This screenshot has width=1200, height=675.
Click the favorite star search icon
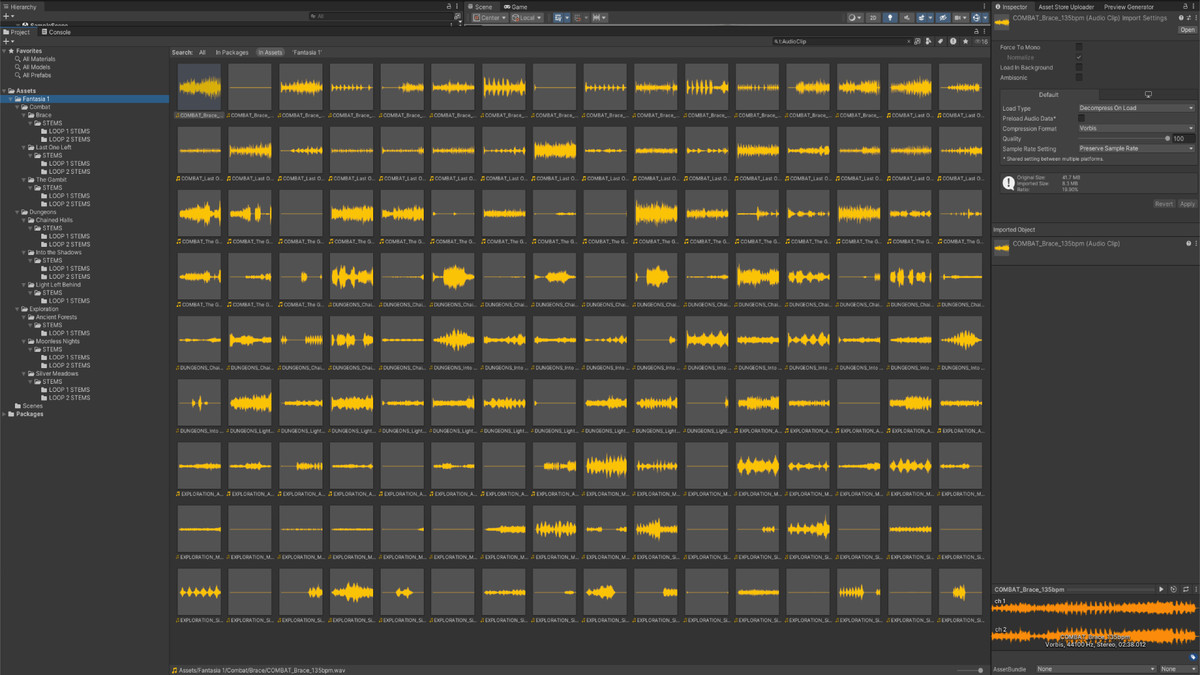965,42
